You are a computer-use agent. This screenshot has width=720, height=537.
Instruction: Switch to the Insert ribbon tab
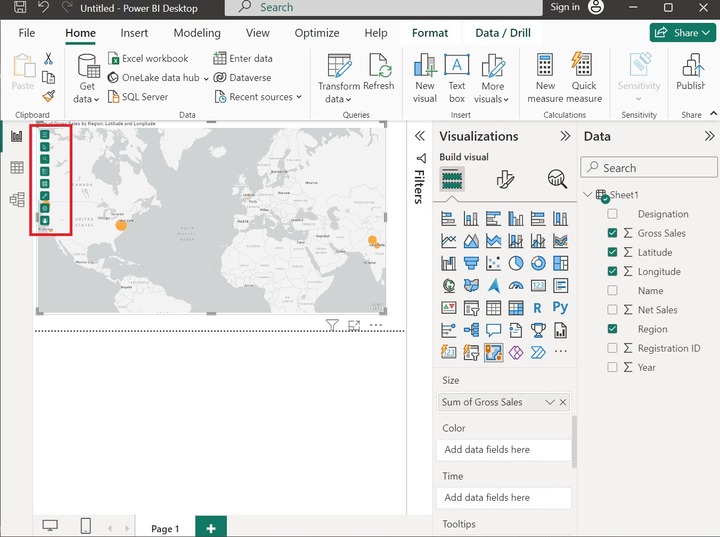click(x=134, y=33)
